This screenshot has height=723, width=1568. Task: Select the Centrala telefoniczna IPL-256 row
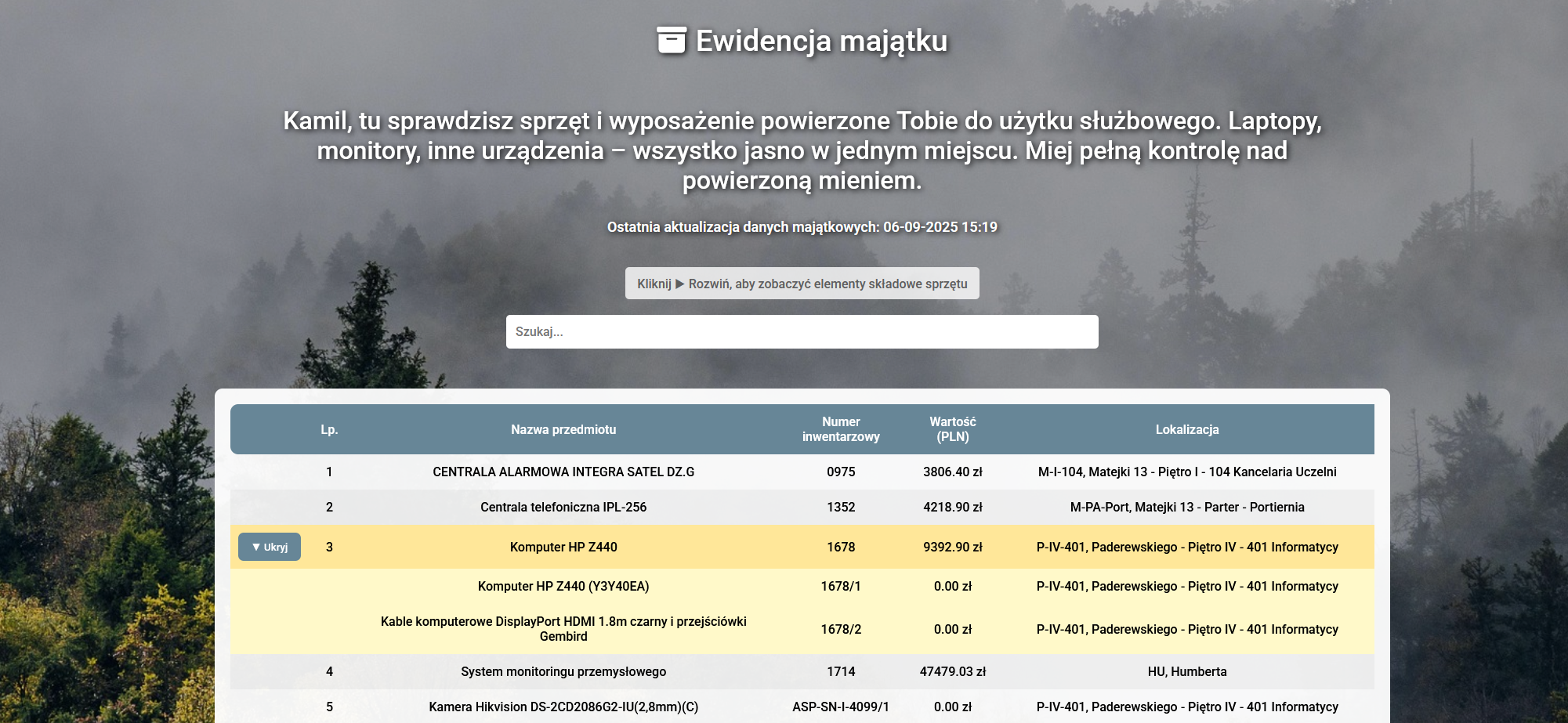pos(563,507)
